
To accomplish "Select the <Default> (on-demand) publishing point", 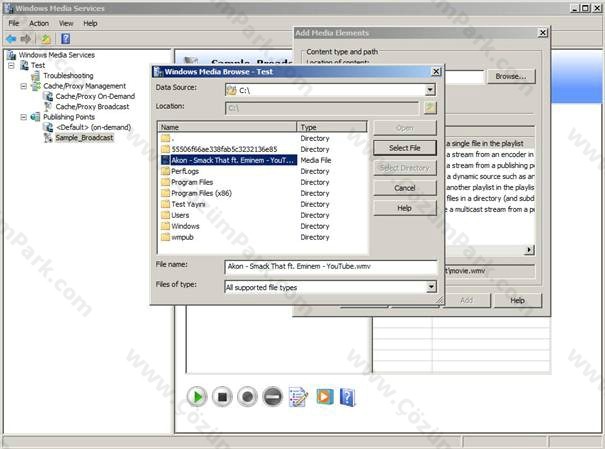I will click(94, 127).
